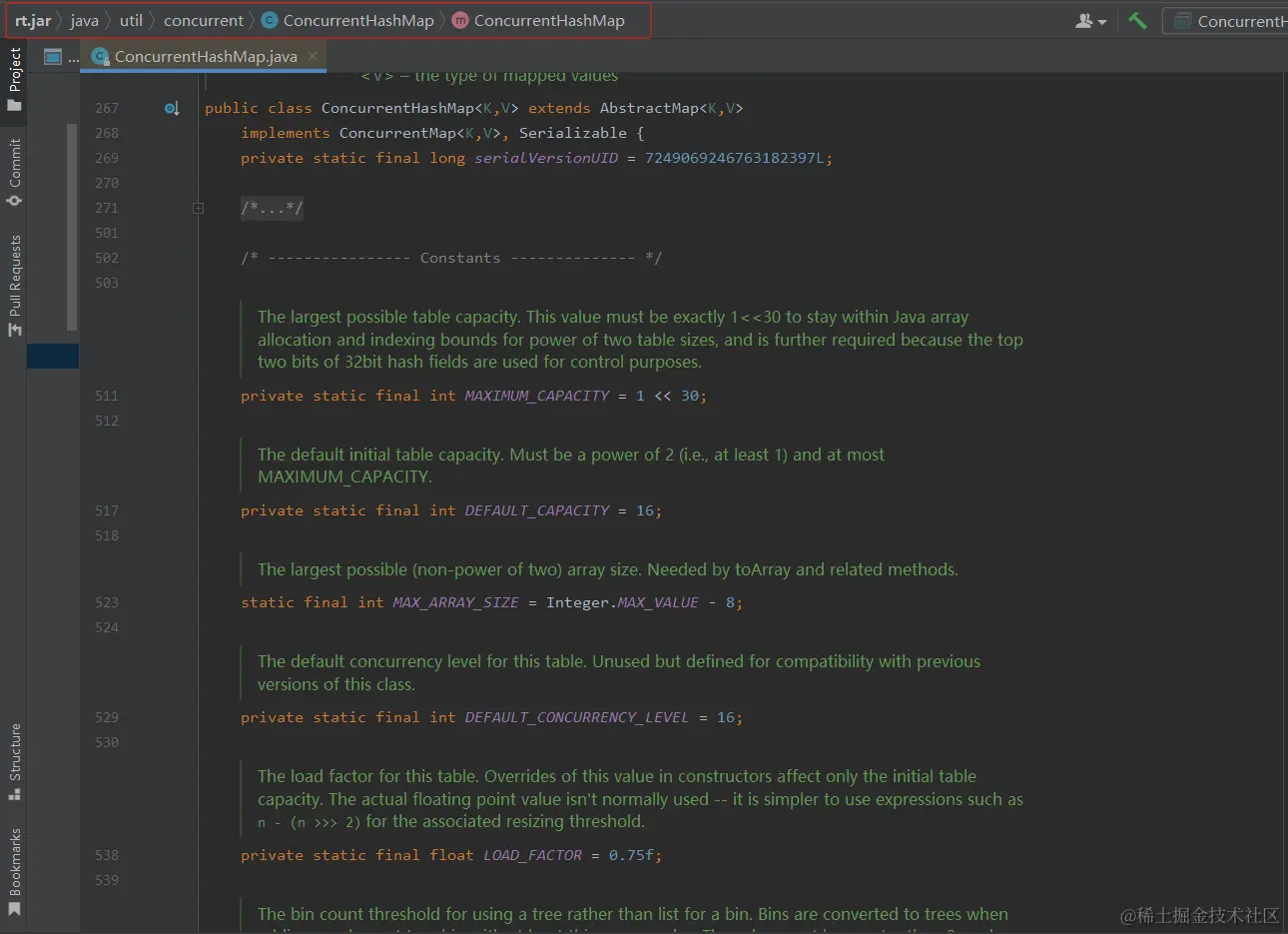Open the Bookmarks tool window
The width and height of the screenshot is (1288, 934).
(x=14, y=872)
